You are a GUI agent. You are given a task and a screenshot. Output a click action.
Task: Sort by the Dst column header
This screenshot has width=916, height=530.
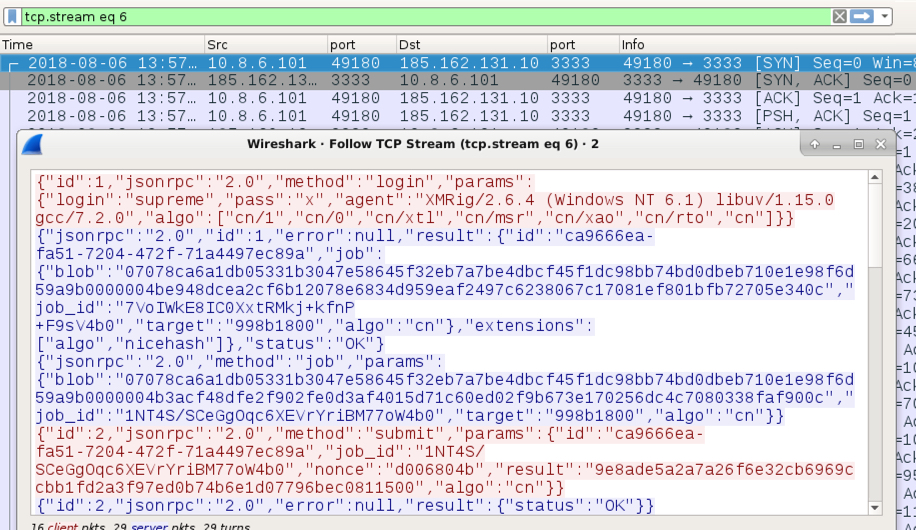(471, 44)
